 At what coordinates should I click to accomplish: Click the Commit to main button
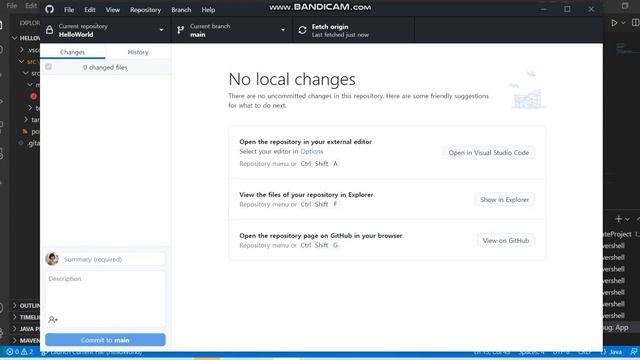click(x=105, y=340)
